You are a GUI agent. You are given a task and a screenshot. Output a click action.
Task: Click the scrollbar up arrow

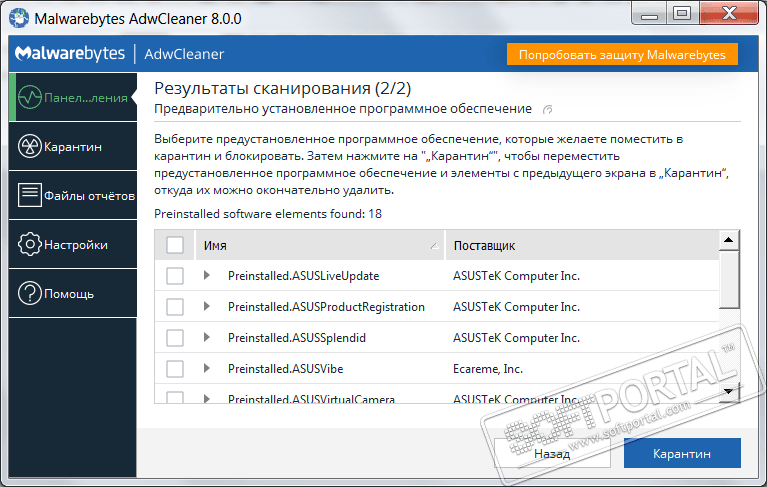point(729,240)
